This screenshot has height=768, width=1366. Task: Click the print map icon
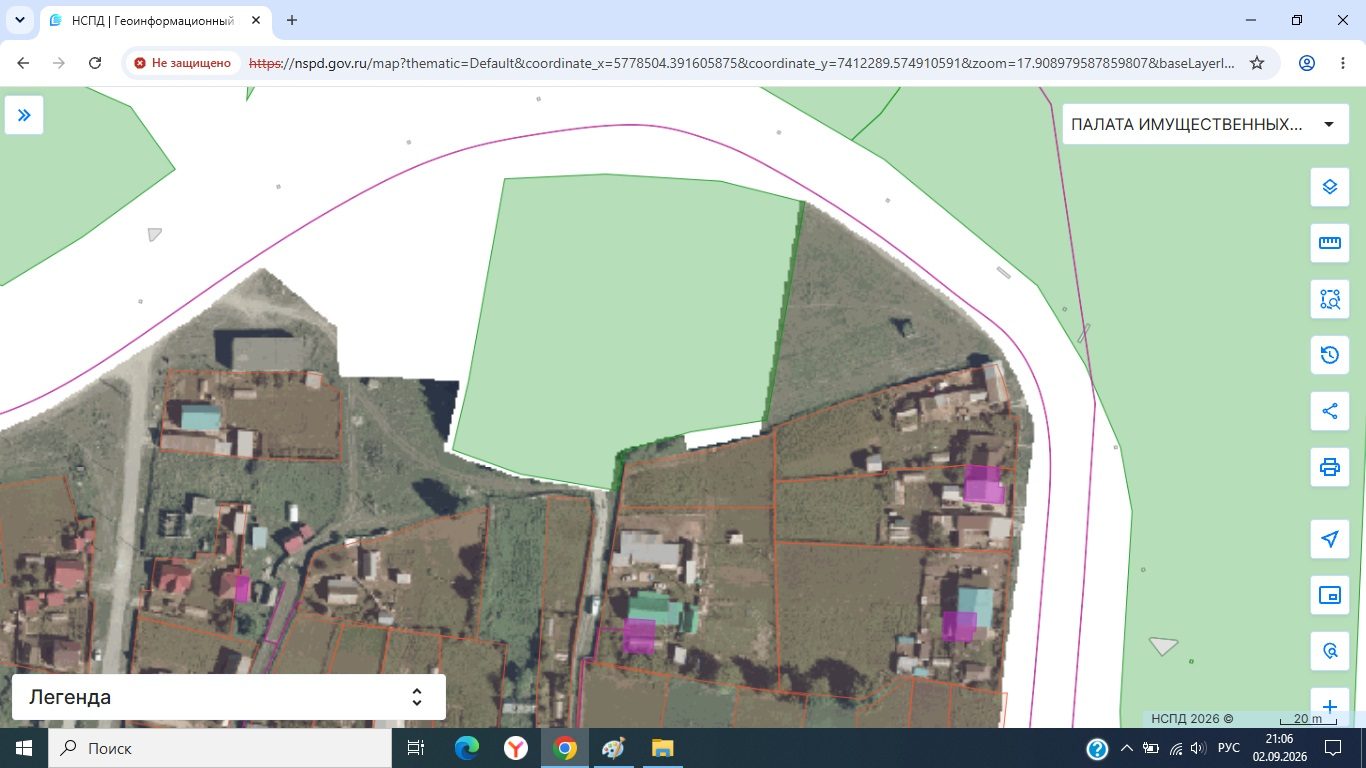(x=1329, y=467)
